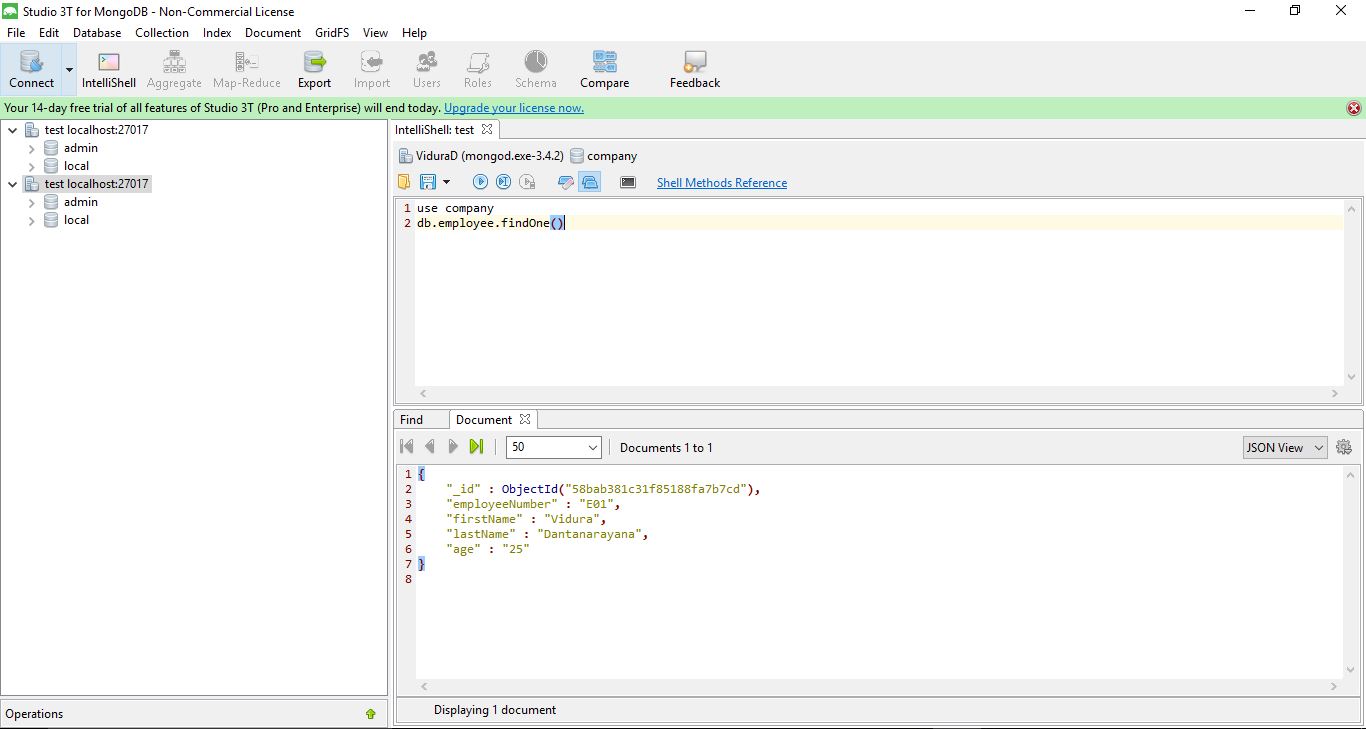
Task: Open the View menu
Action: (376, 33)
